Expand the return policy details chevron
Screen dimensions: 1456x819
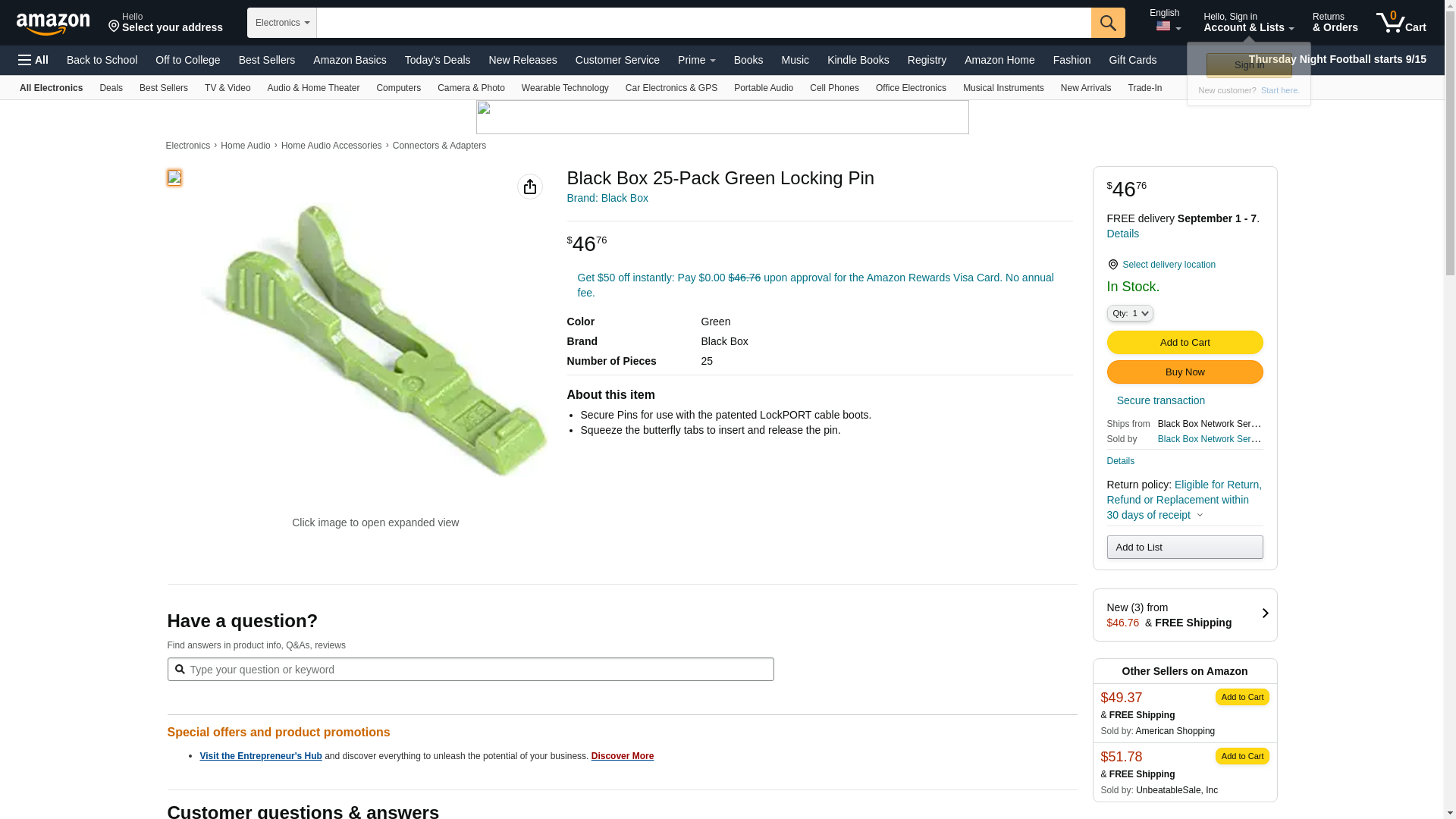pos(1200,516)
